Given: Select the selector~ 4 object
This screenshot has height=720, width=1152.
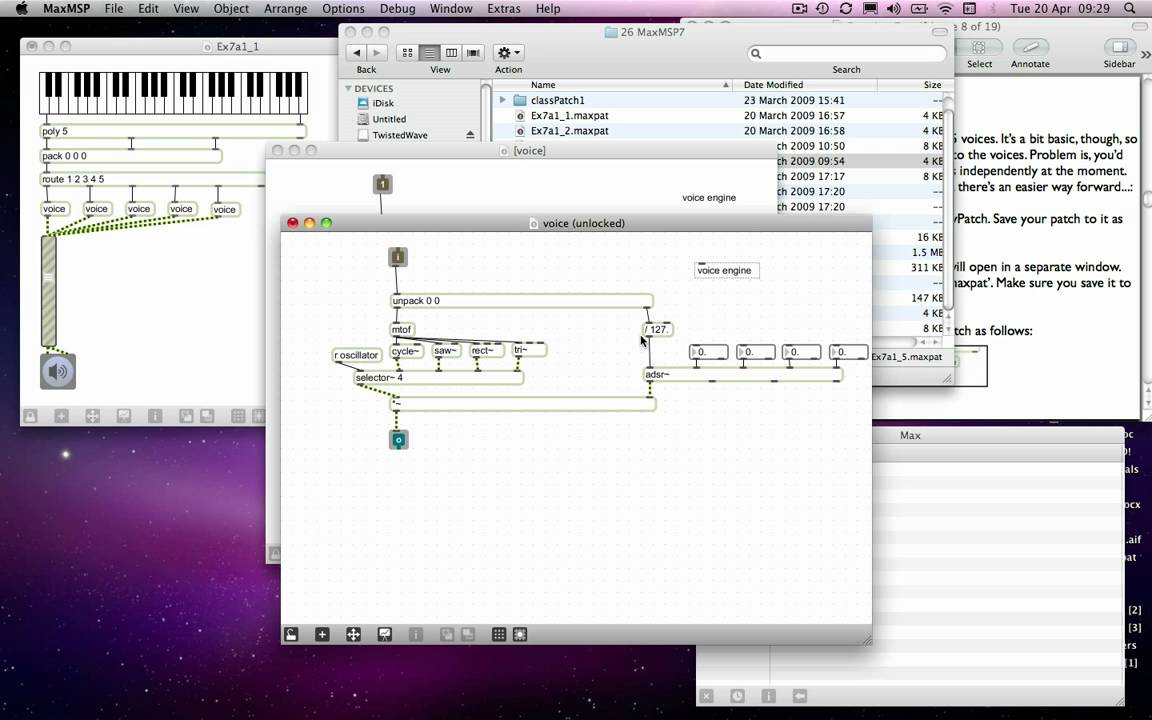Looking at the screenshot, I should (x=439, y=378).
